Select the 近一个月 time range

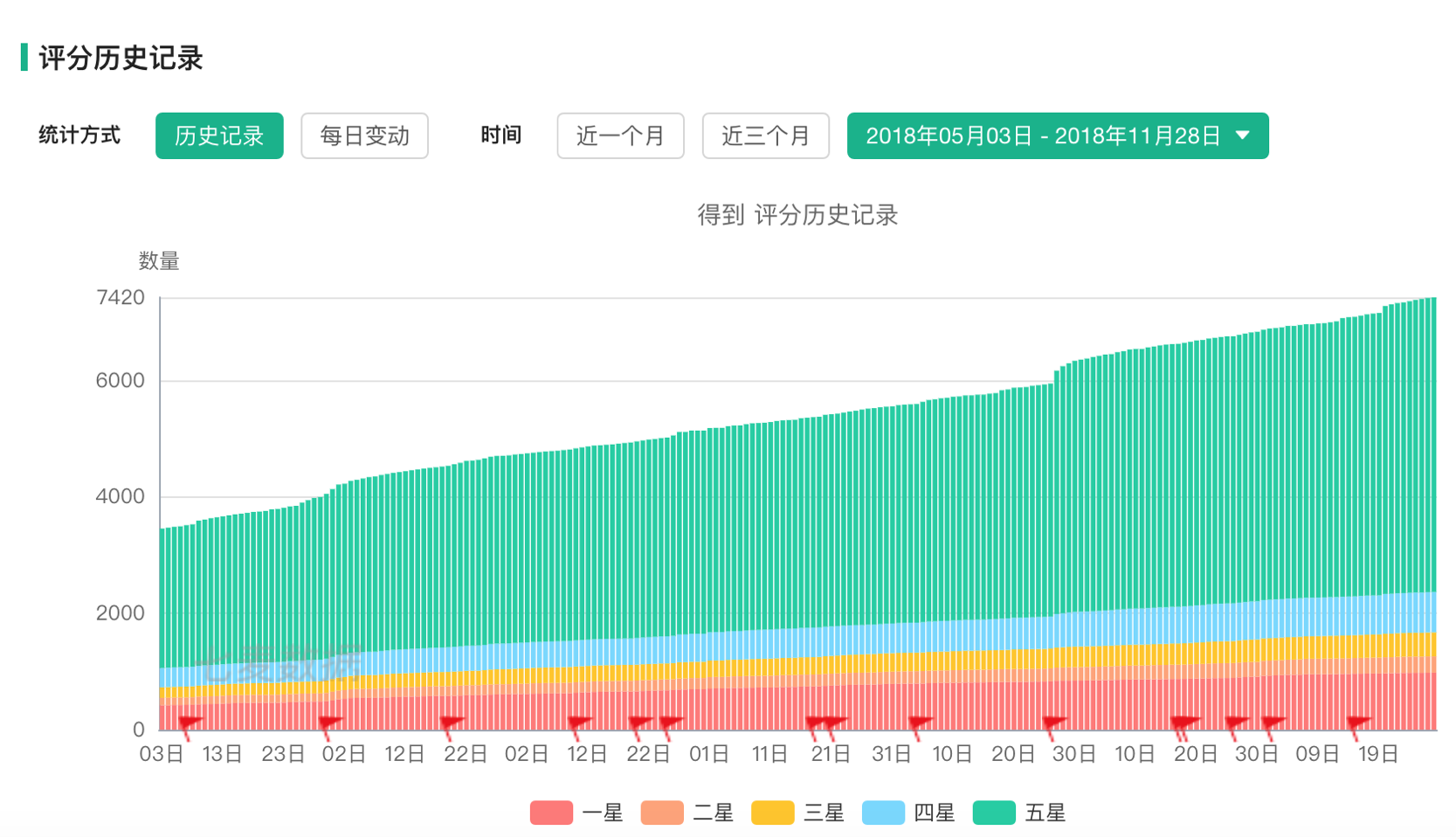pos(620,135)
